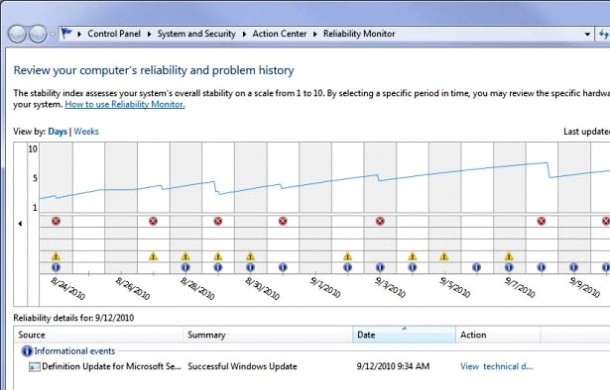610x390 pixels.
Task: Open the address bar history dropdown
Action: pos(587,34)
